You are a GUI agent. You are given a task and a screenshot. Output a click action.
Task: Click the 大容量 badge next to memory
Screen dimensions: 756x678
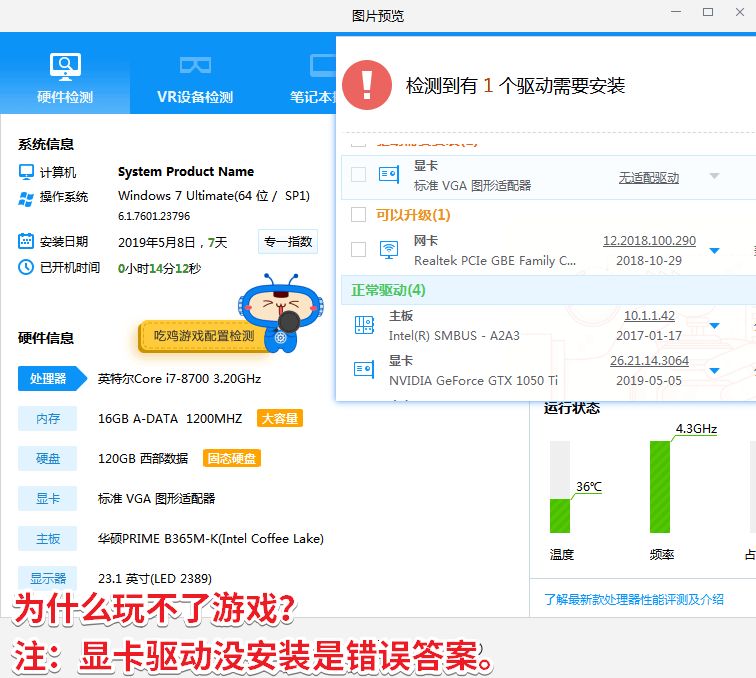280,418
